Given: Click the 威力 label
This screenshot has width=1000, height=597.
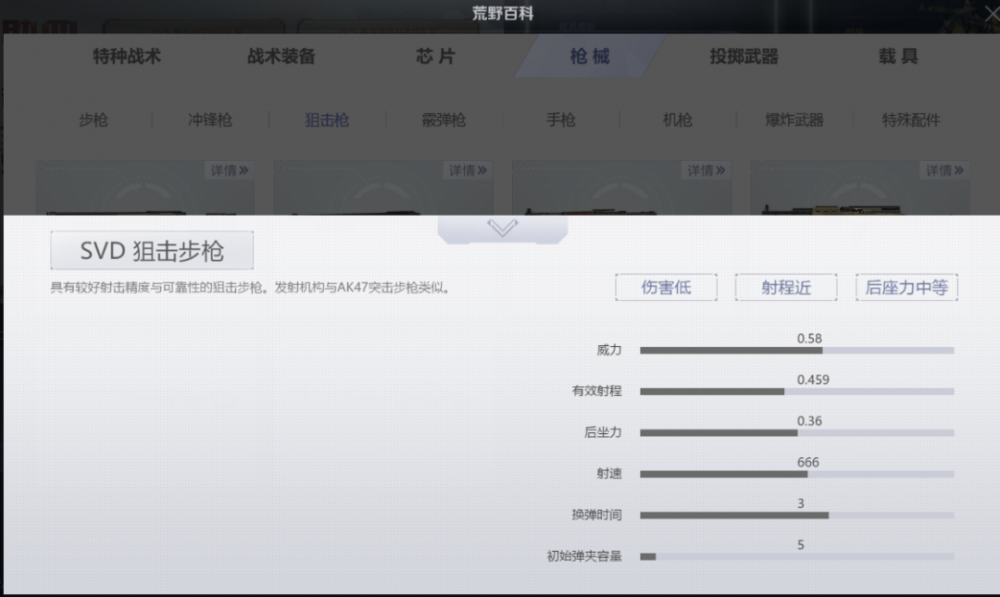Looking at the screenshot, I should 608,350.
